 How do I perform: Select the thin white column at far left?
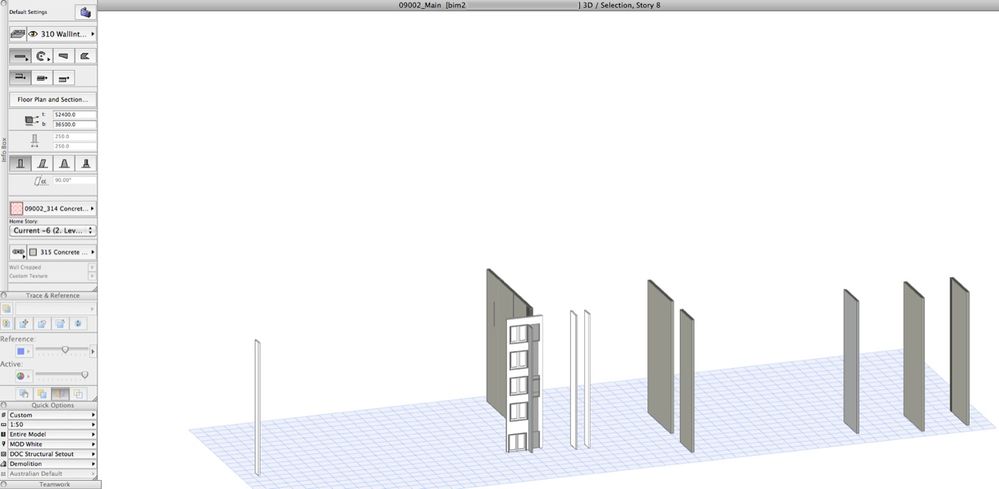257,408
